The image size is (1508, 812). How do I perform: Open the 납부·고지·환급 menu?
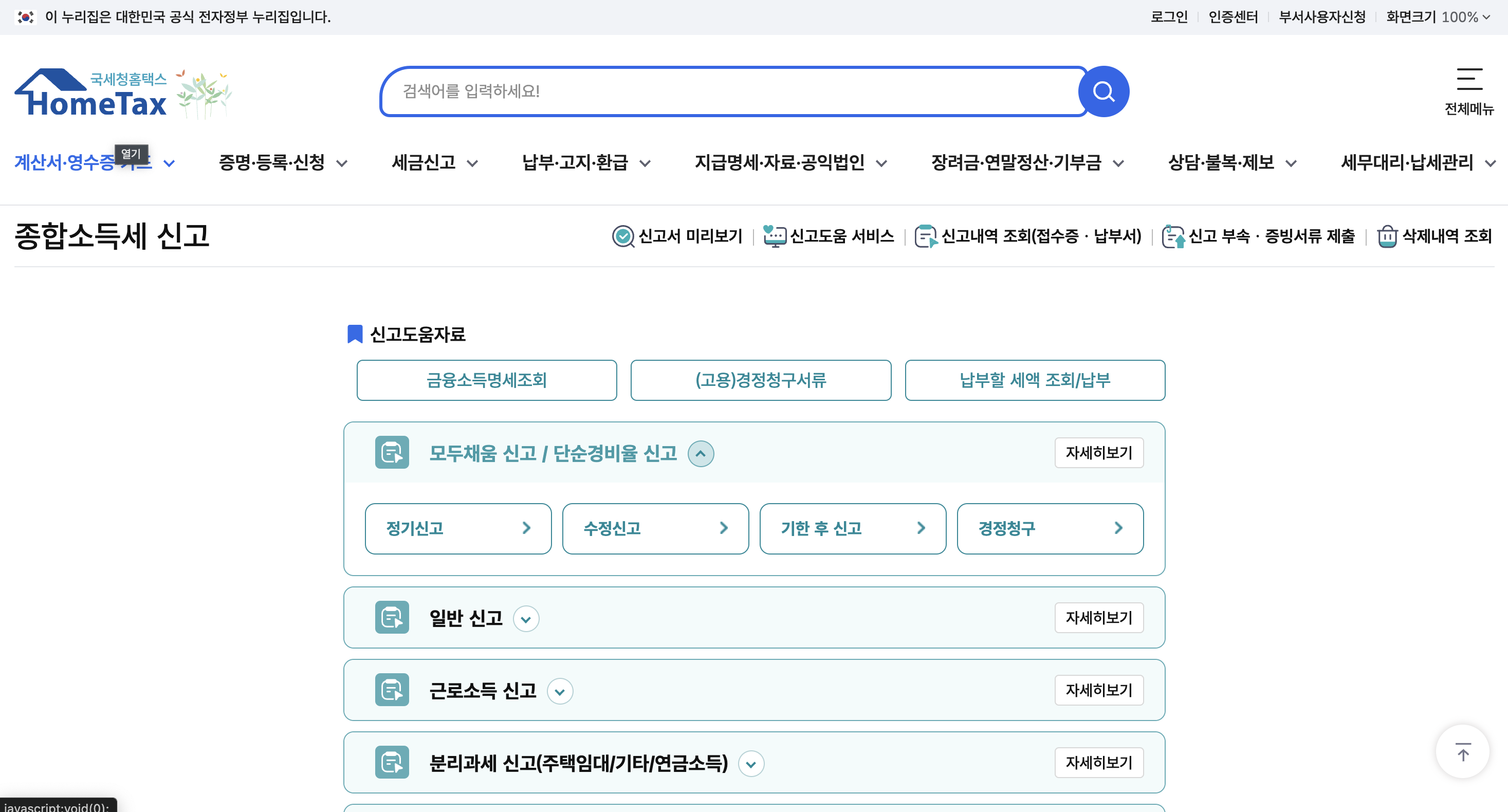pos(585,163)
